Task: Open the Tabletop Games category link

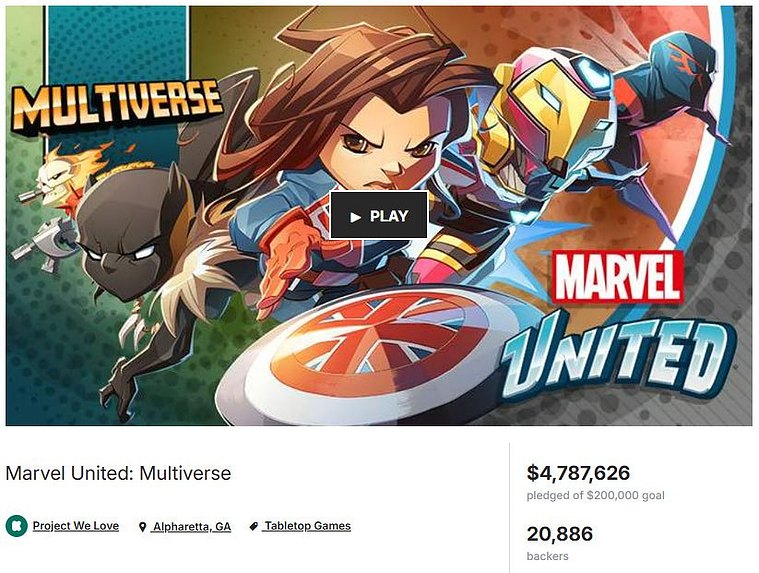Action: 307,526
